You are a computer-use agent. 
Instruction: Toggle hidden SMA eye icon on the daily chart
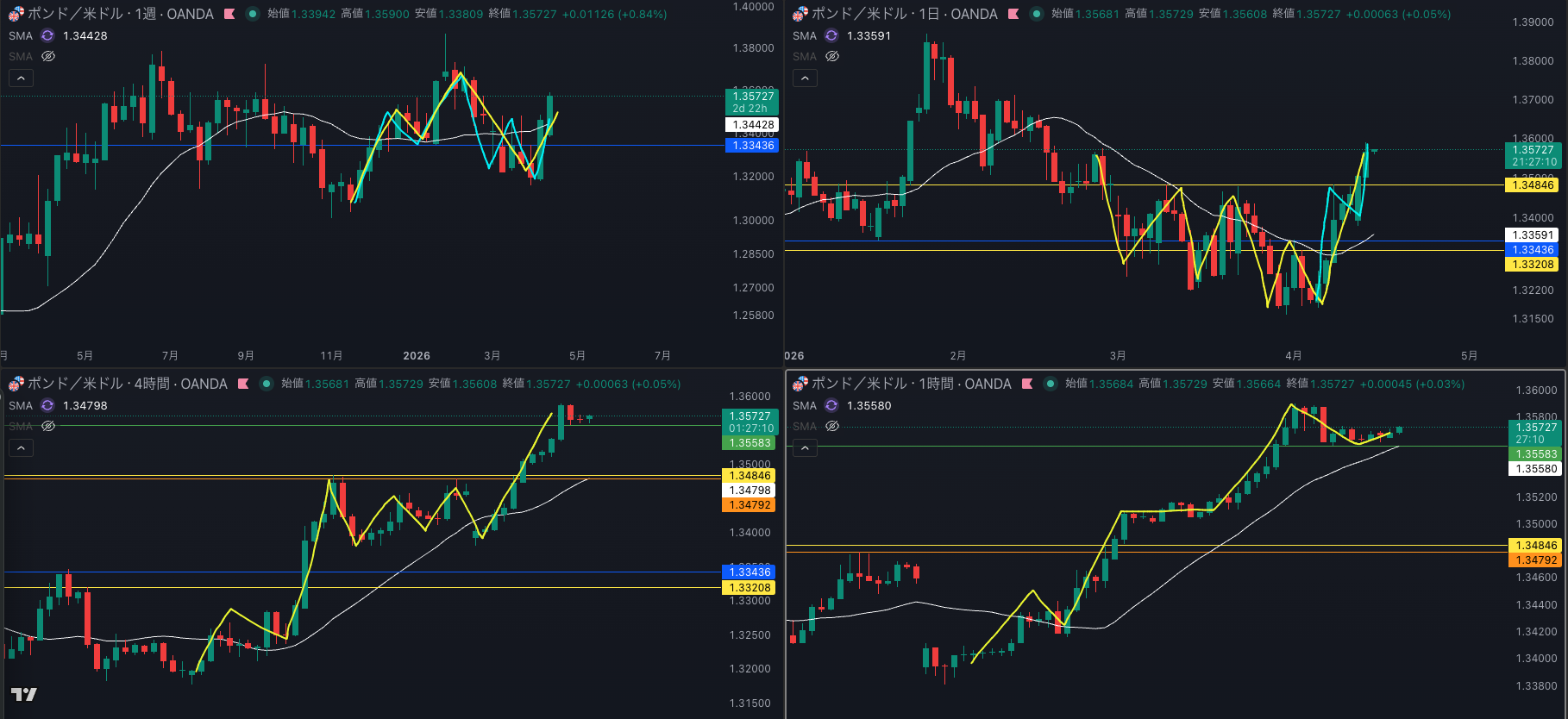[832, 56]
